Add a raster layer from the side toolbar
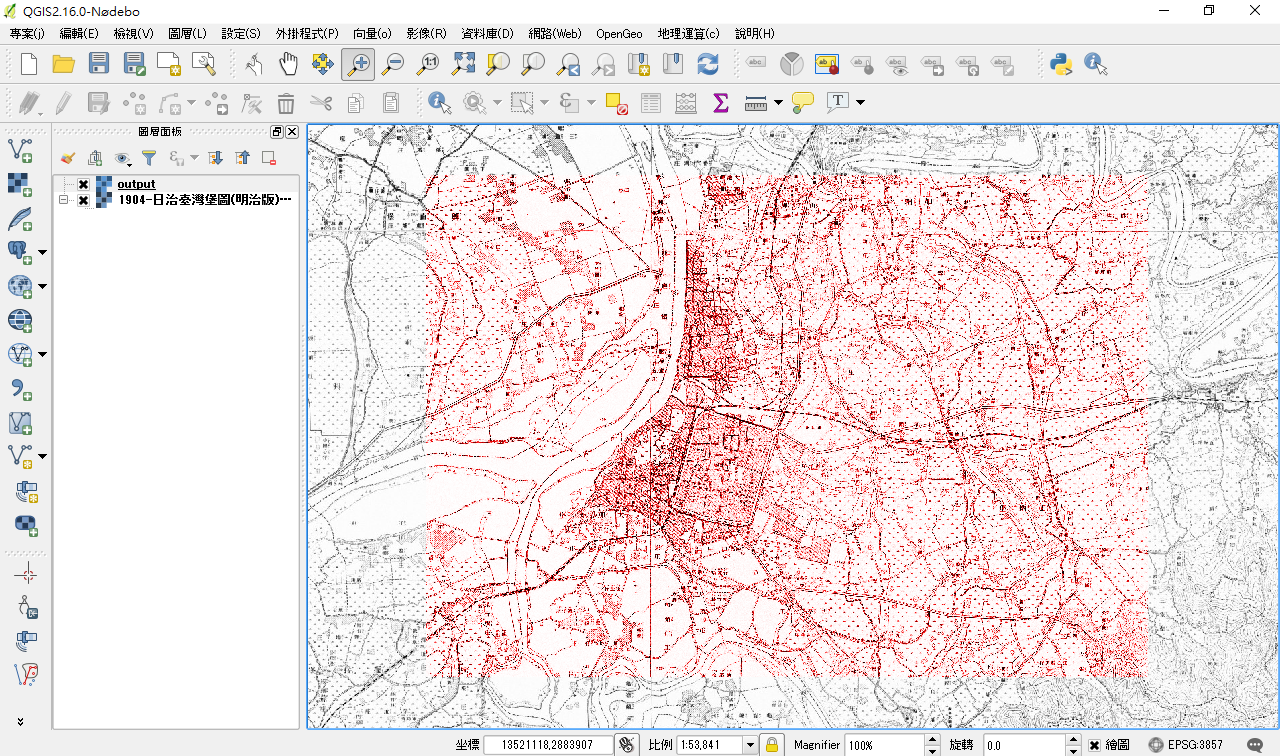Viewport: 1280px width, 756px height. pyautogui.click(x=20, y=184)
